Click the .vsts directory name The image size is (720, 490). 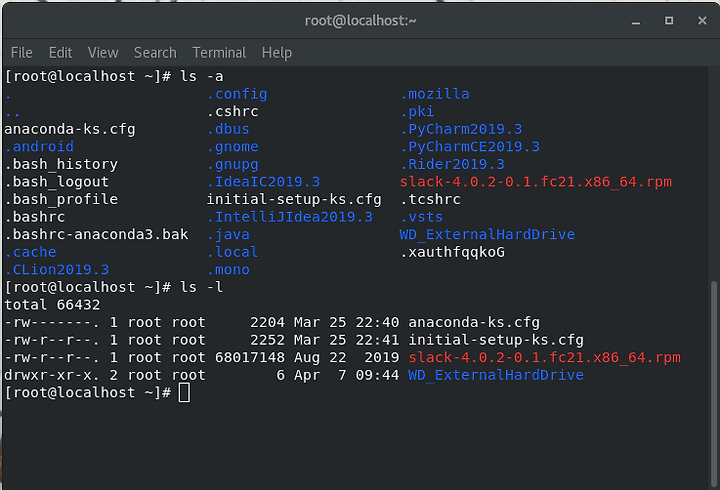(422, 217)
